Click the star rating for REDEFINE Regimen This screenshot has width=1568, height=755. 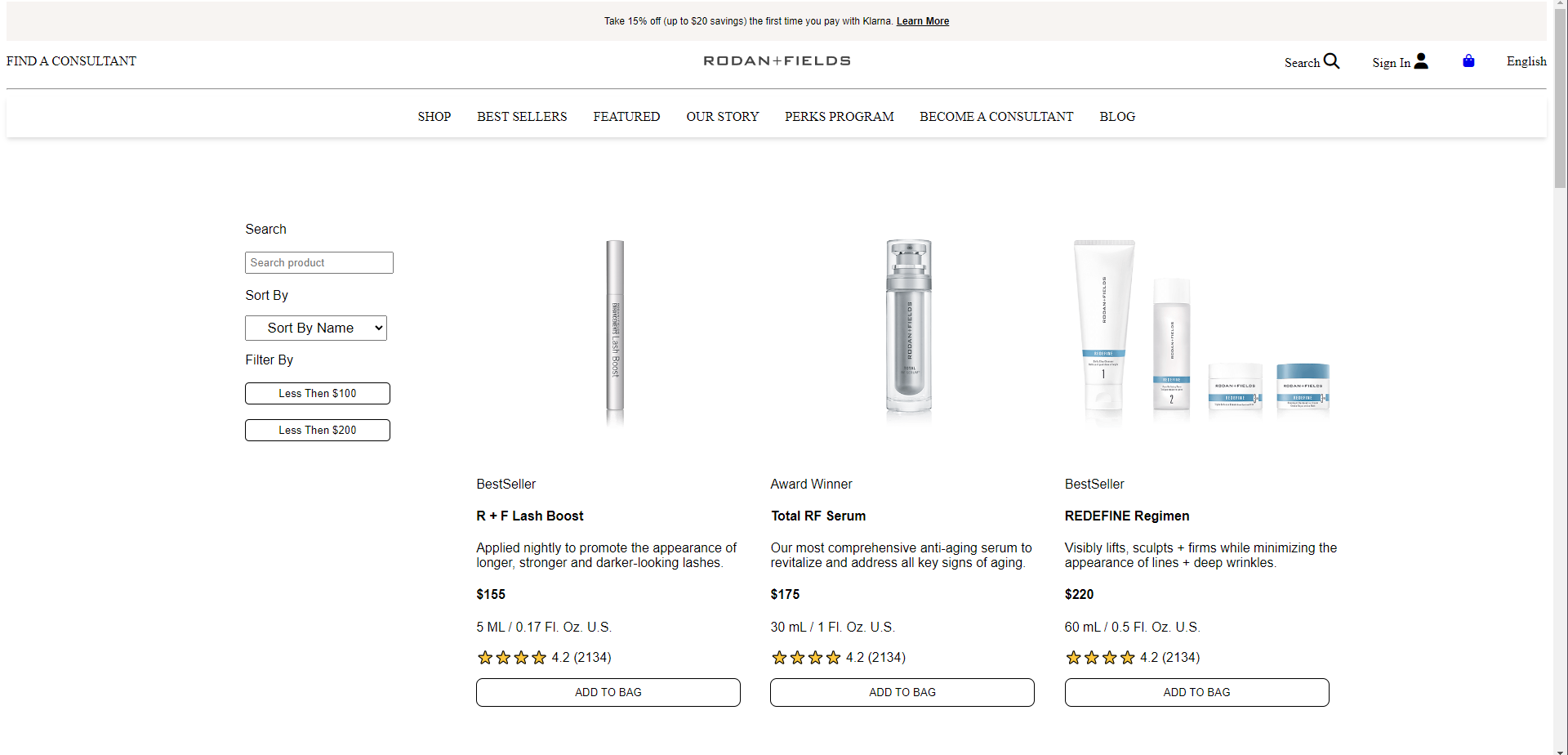tap(1100, 657)
